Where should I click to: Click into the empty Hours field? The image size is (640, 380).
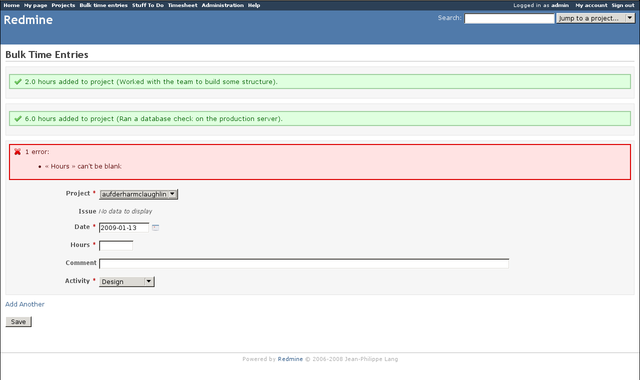click(x=116, y=246)
